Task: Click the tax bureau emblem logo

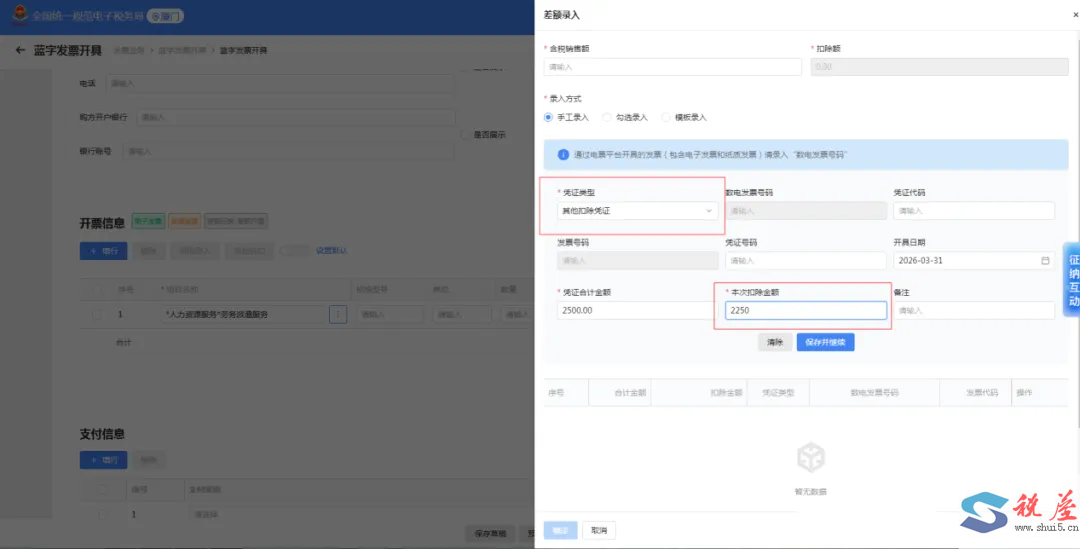Action: [21, 14]
